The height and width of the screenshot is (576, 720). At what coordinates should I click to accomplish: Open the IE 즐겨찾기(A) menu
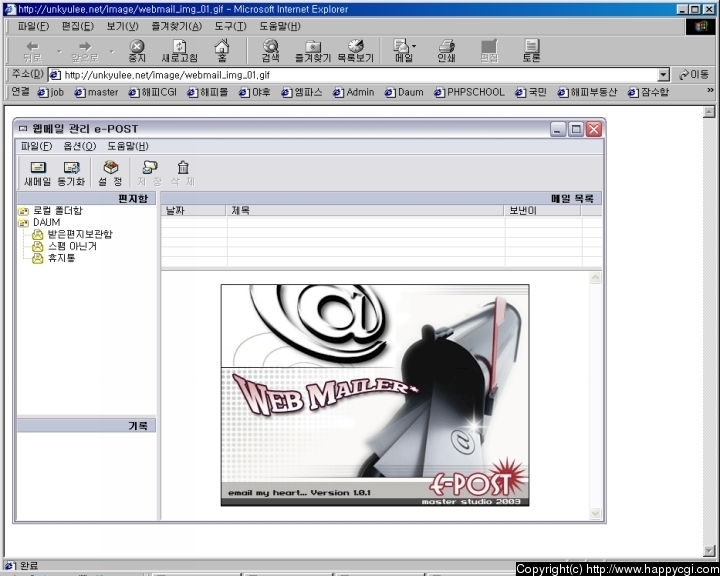[x=177, y=26]
